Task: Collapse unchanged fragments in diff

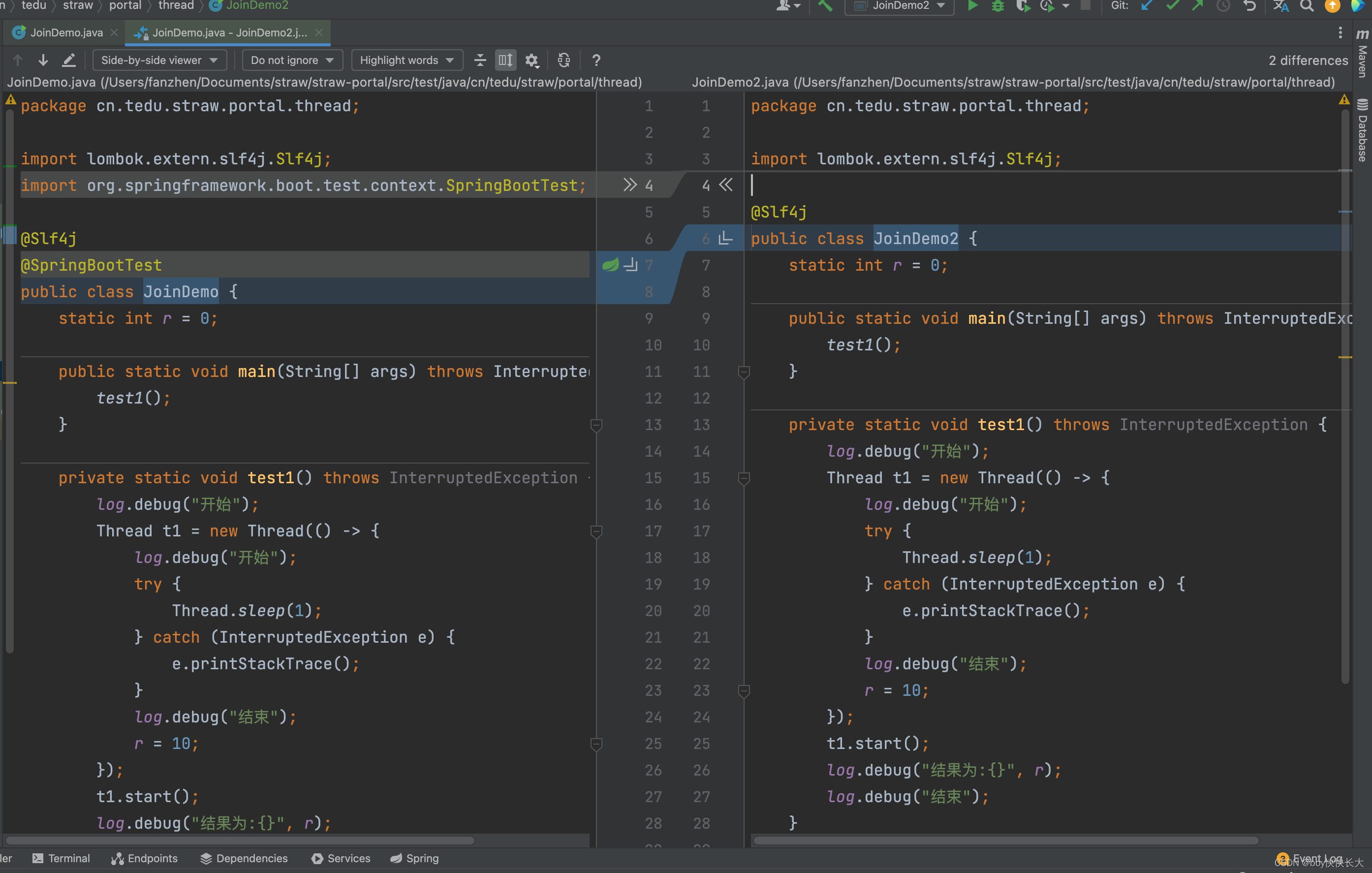Action: [x=480, y=60]
